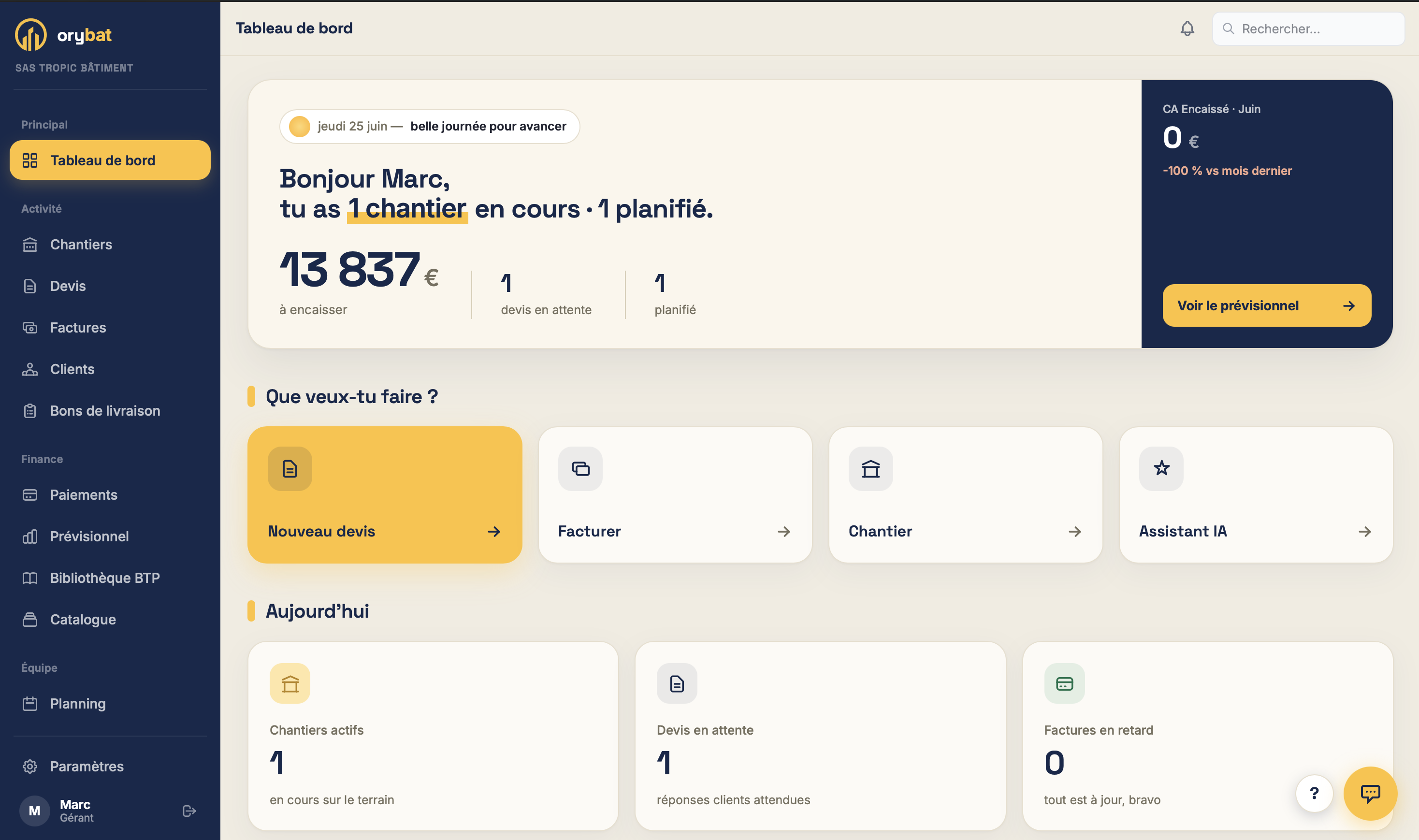Image resolution: width=1419 pixels, height=840 pixels.
Task: Open Planning page
Action: click(x=110, y=703)
